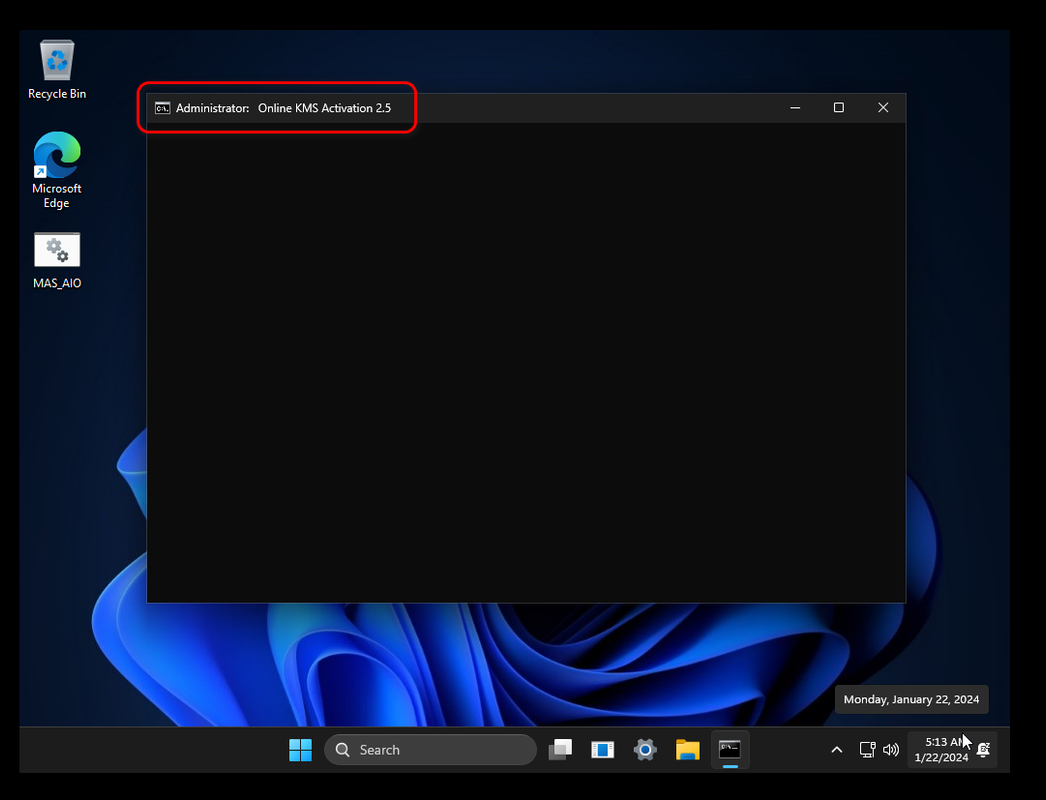Viewport: 1046px width, 800px height.
Task: Open the Recycle Bin desktop icon
Action: pos(57,69)
